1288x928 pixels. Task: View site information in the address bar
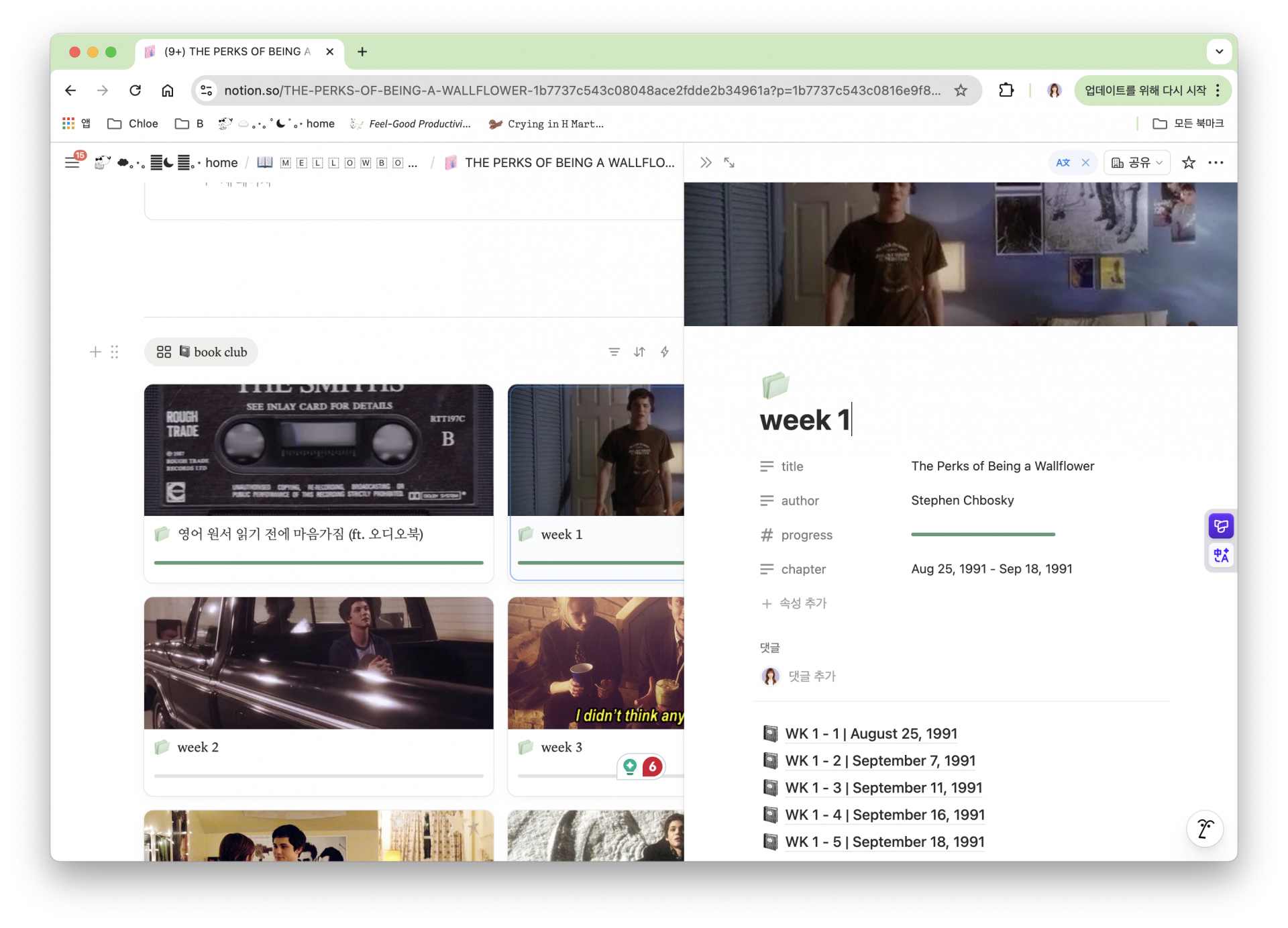click(207, 91)
